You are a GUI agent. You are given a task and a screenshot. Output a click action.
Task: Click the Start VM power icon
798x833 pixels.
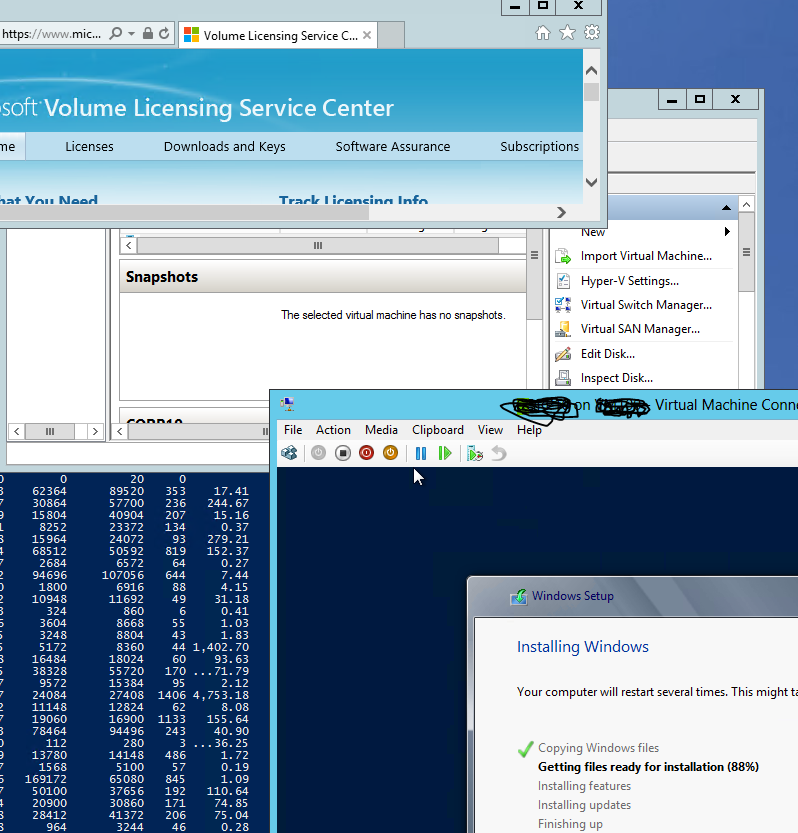[318, 453]
